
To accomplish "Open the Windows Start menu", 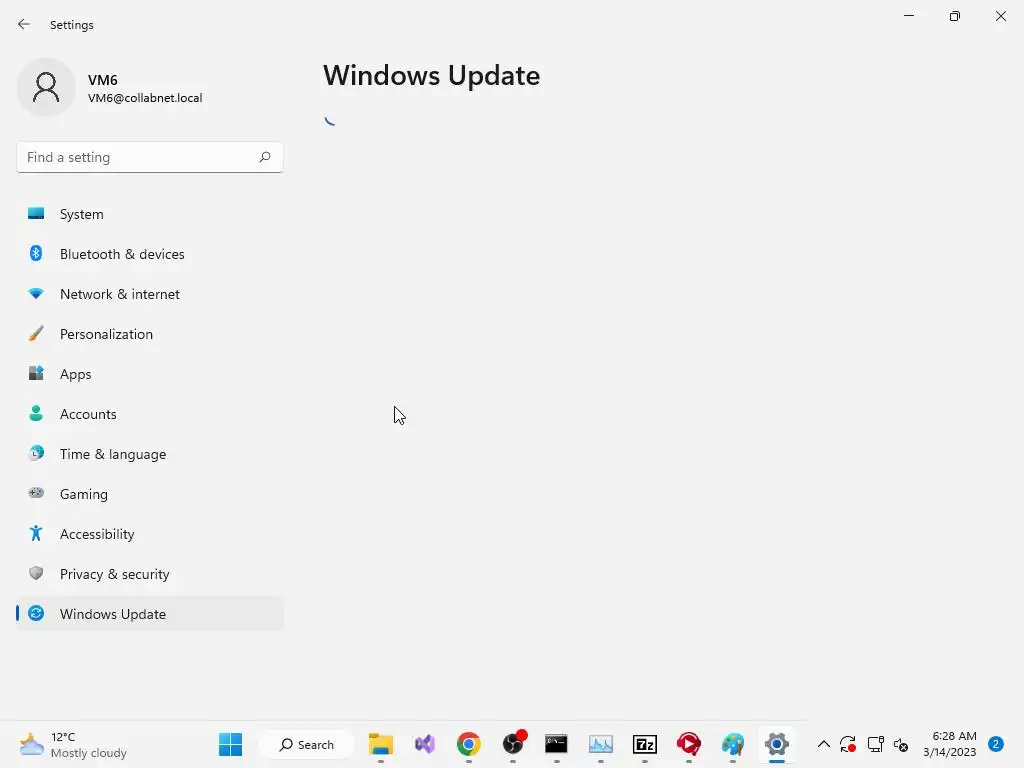I will [x=230, y=744].
